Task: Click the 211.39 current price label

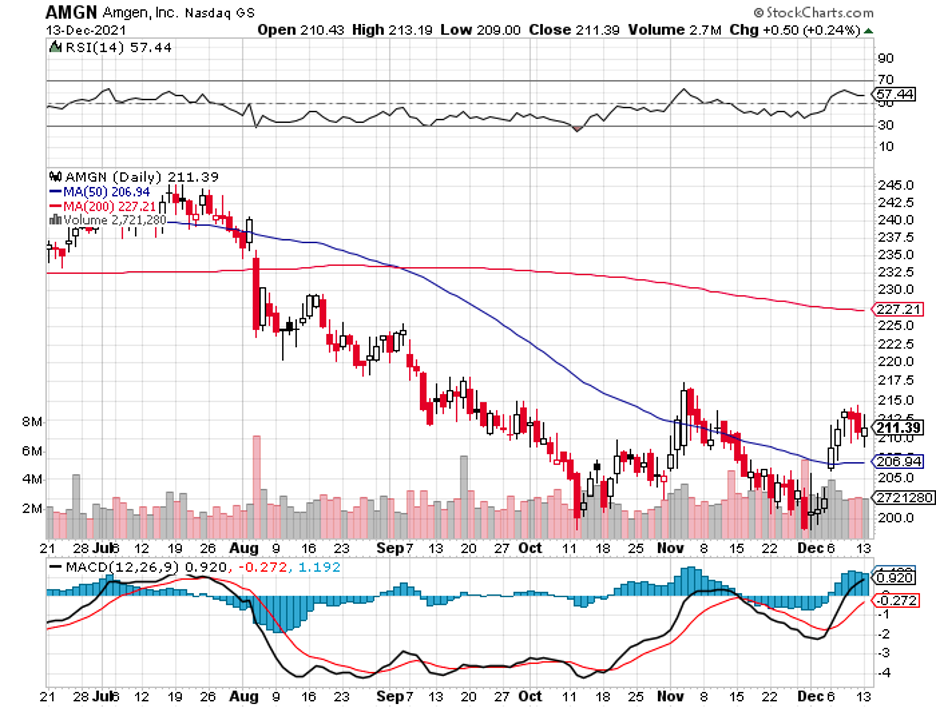Action: 896,429
